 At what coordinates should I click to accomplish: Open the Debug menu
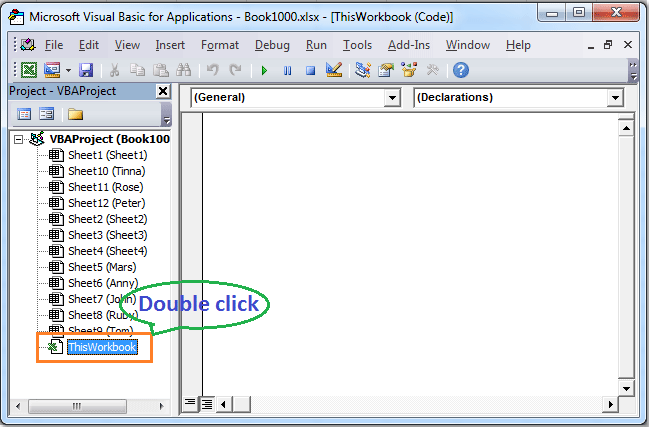pos(272,45)
